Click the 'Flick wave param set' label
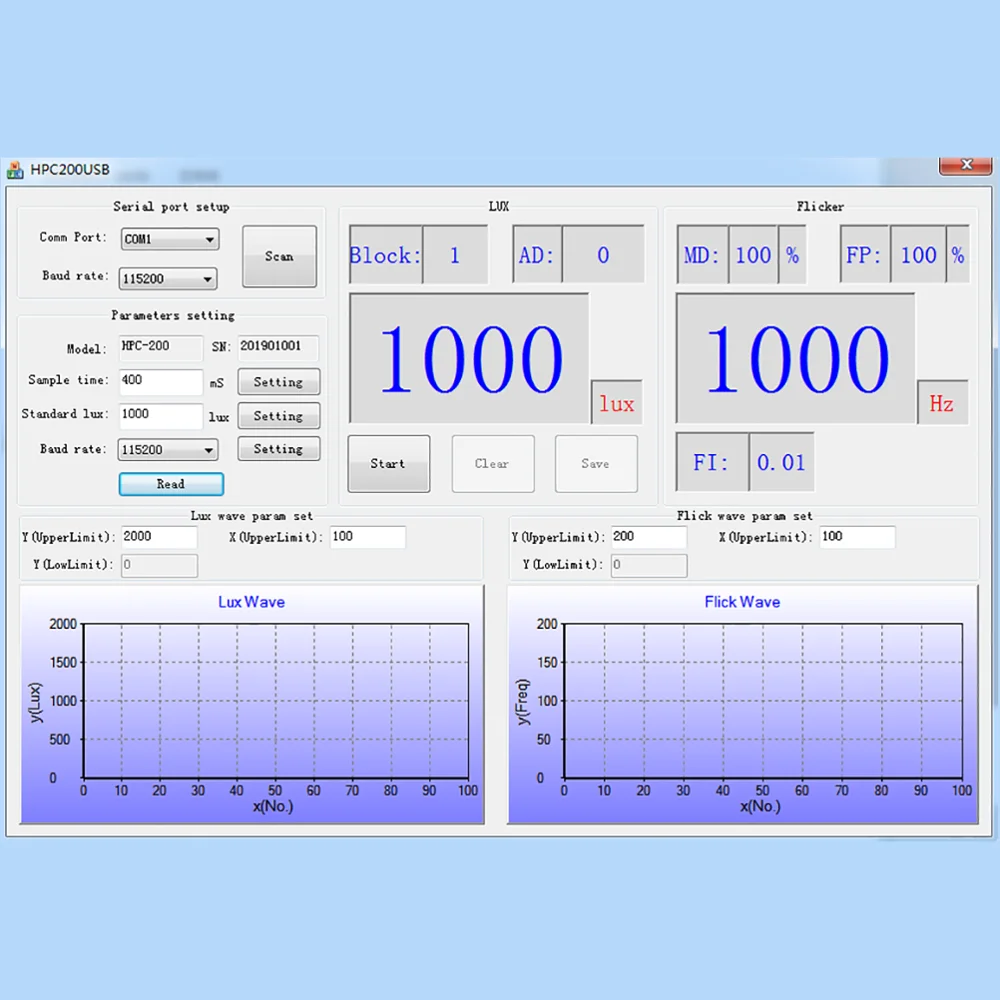The height and width of the screenshot is (1000, 1000). click(744, 516)
